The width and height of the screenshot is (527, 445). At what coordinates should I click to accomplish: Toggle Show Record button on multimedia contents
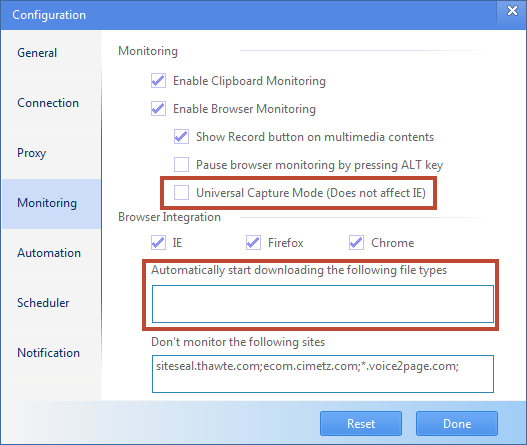tap(181, 136)
